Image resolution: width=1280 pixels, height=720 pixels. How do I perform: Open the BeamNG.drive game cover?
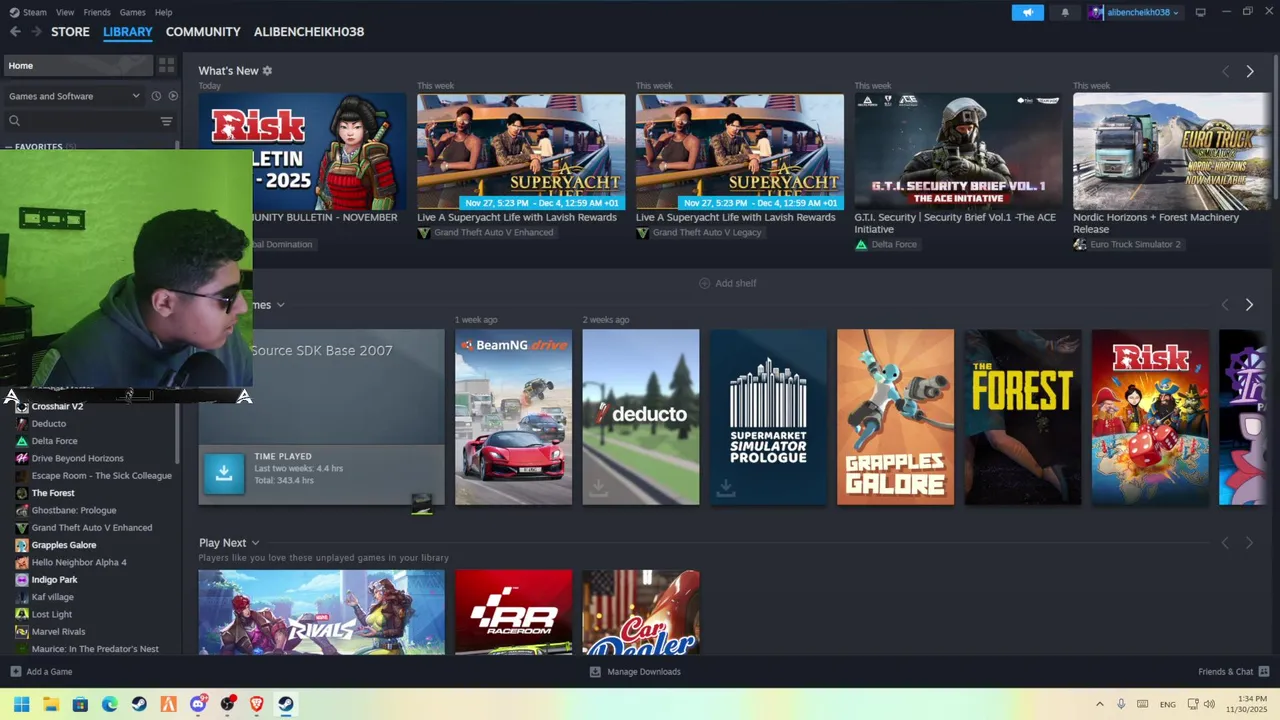[514, 417]
